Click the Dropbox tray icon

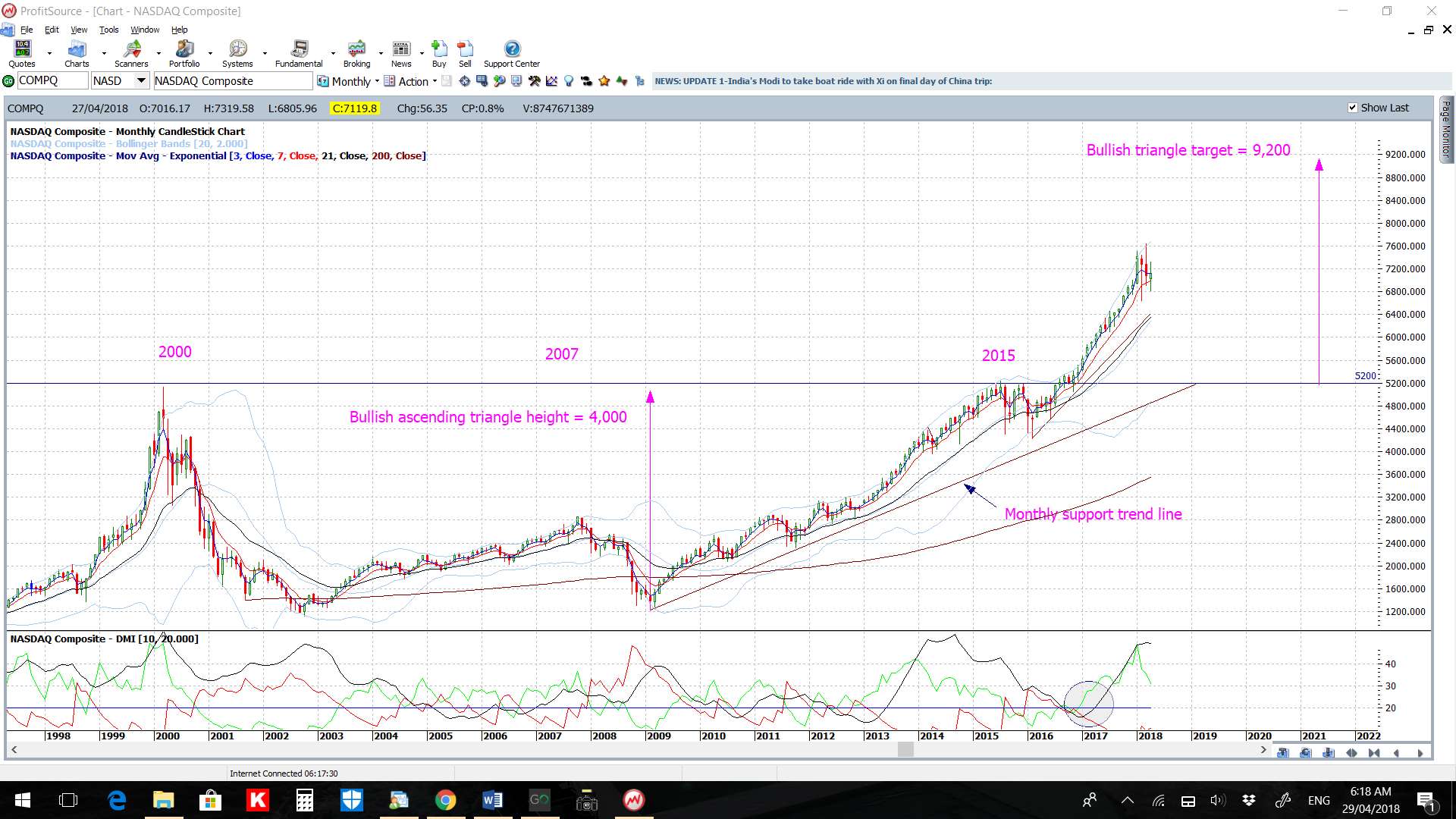(1248, 800)
